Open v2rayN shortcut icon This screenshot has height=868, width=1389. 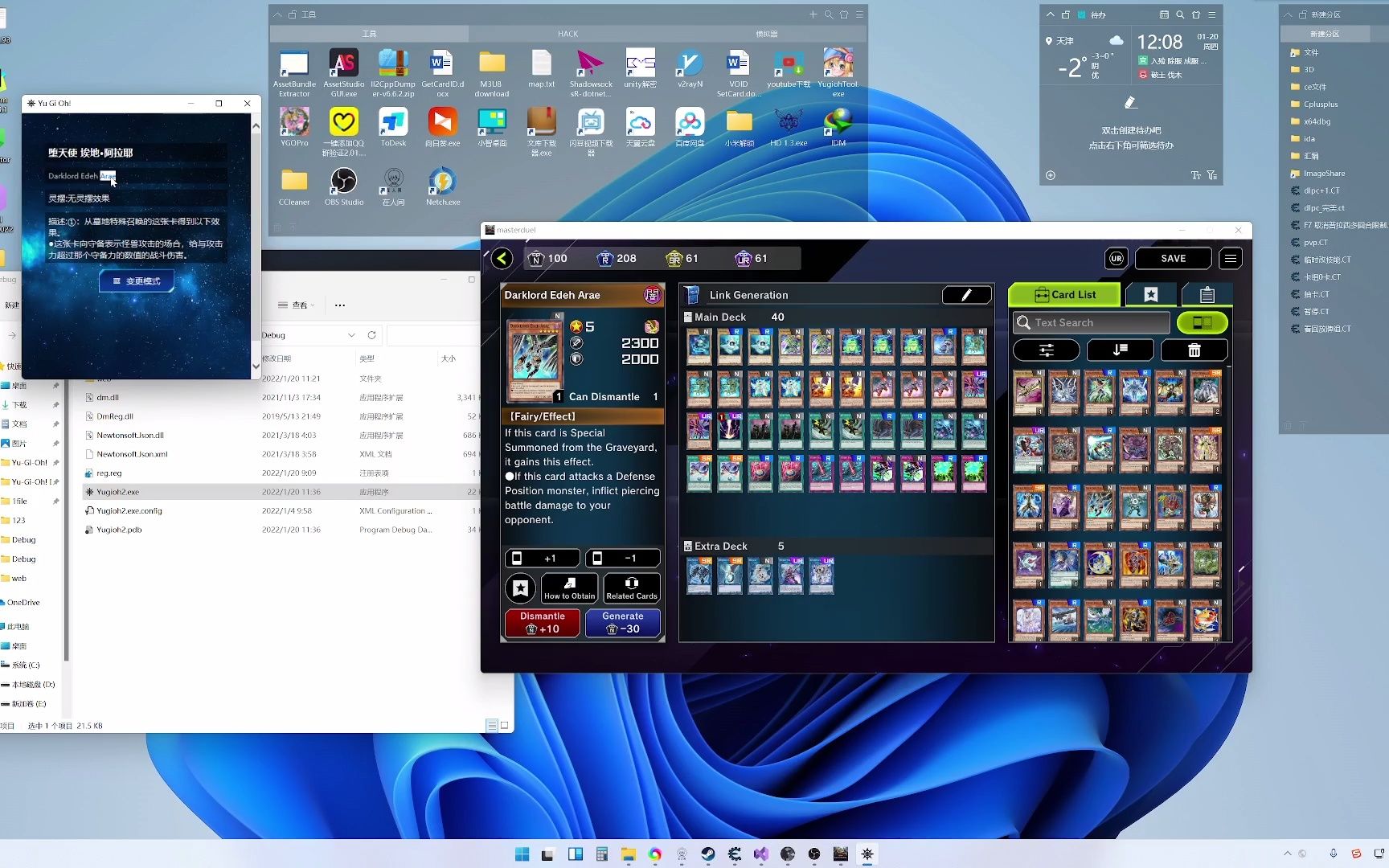[690, 69]
